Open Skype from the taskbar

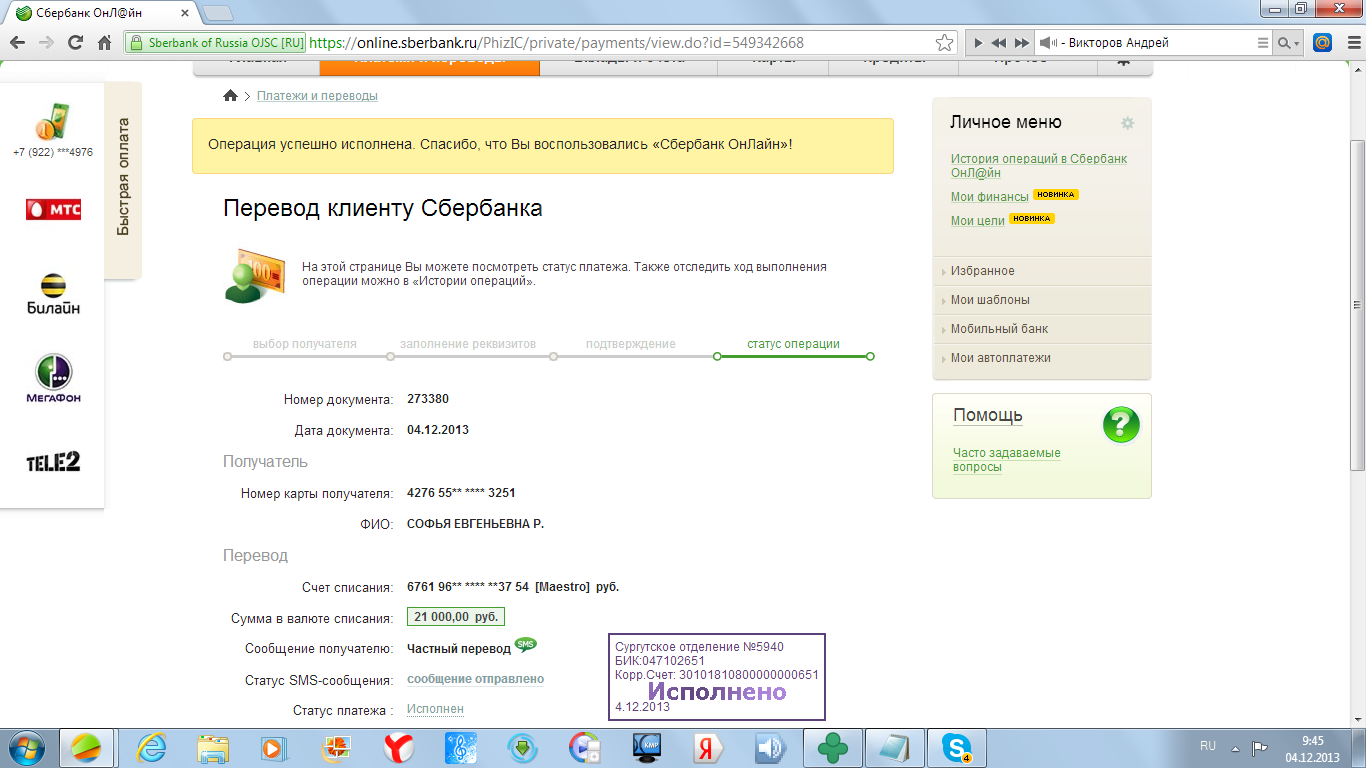[957, 747]
